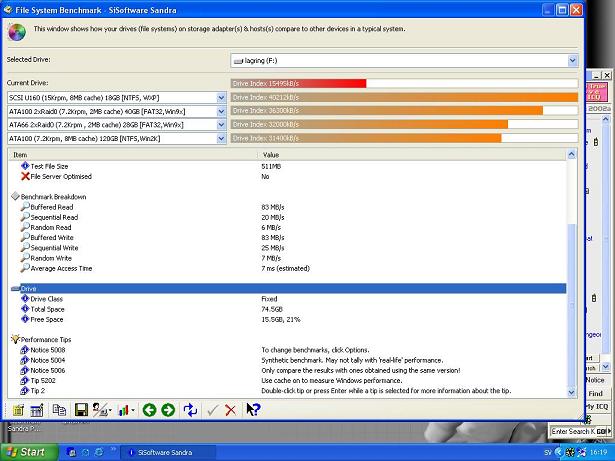The image size is (615, 461).
Task: Click the GO! button beside the ICQ search field
Action: point(602,431)
